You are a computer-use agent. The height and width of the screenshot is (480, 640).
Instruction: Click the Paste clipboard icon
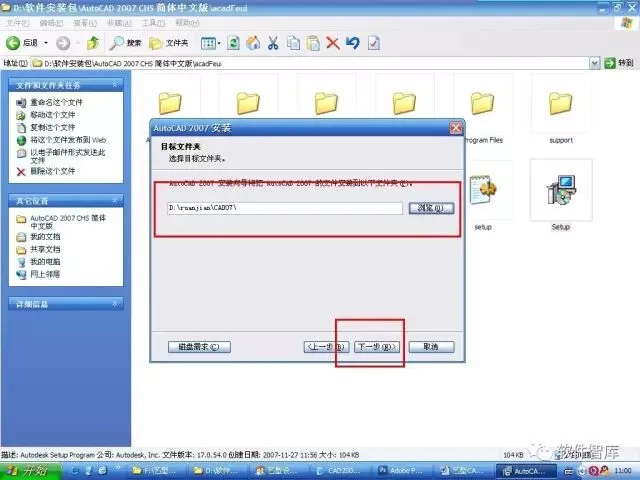coord(313,43)
